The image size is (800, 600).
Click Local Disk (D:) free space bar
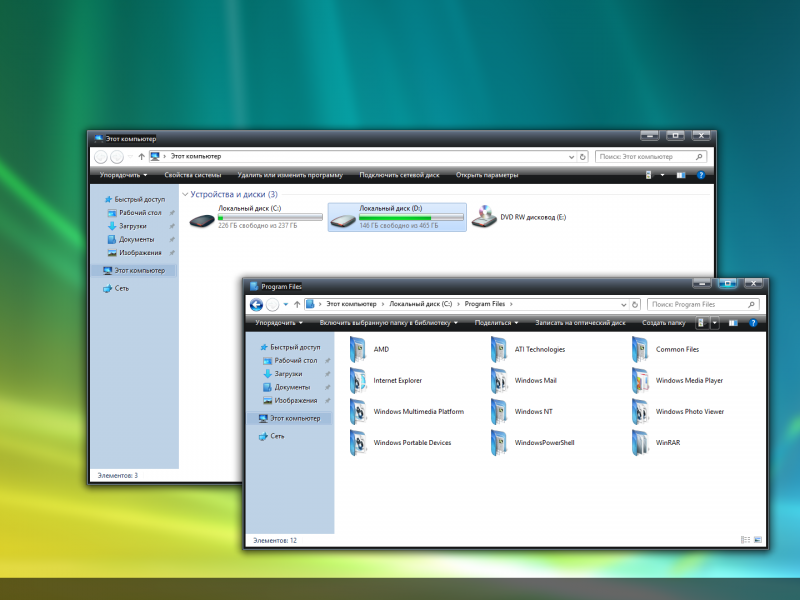click(x=411, y=217)
